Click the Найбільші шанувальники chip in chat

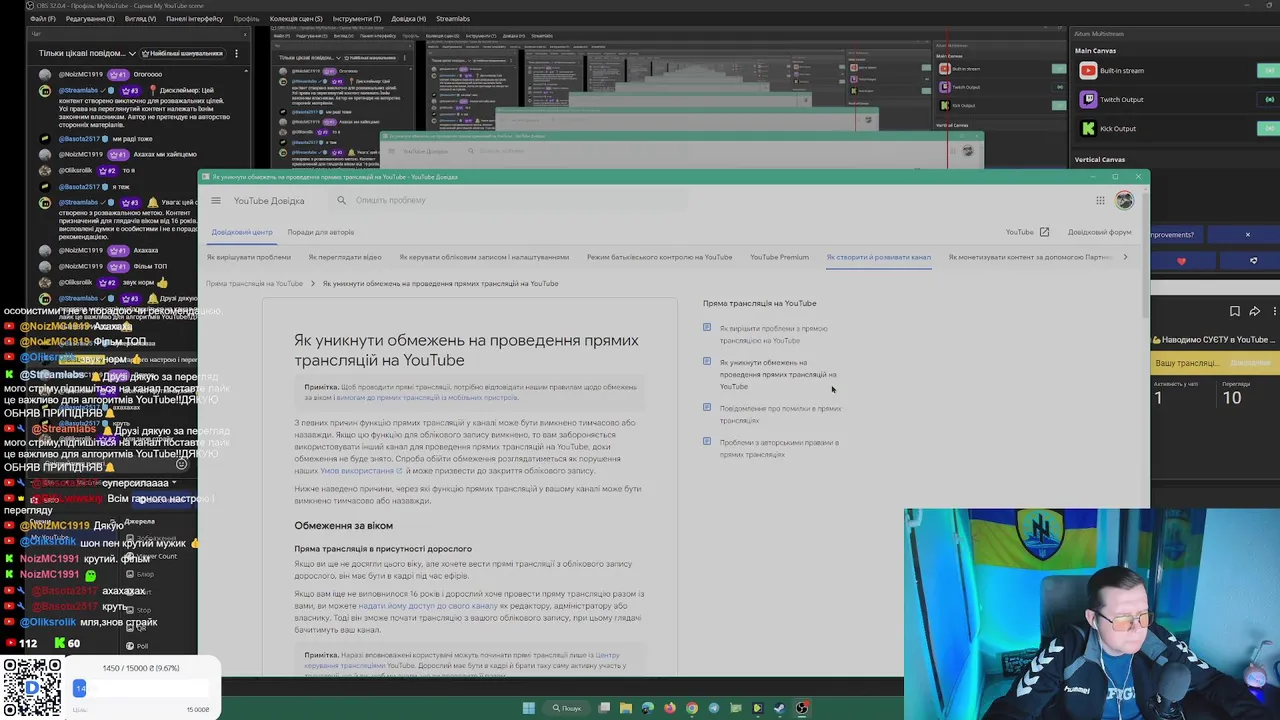(183, 53)
